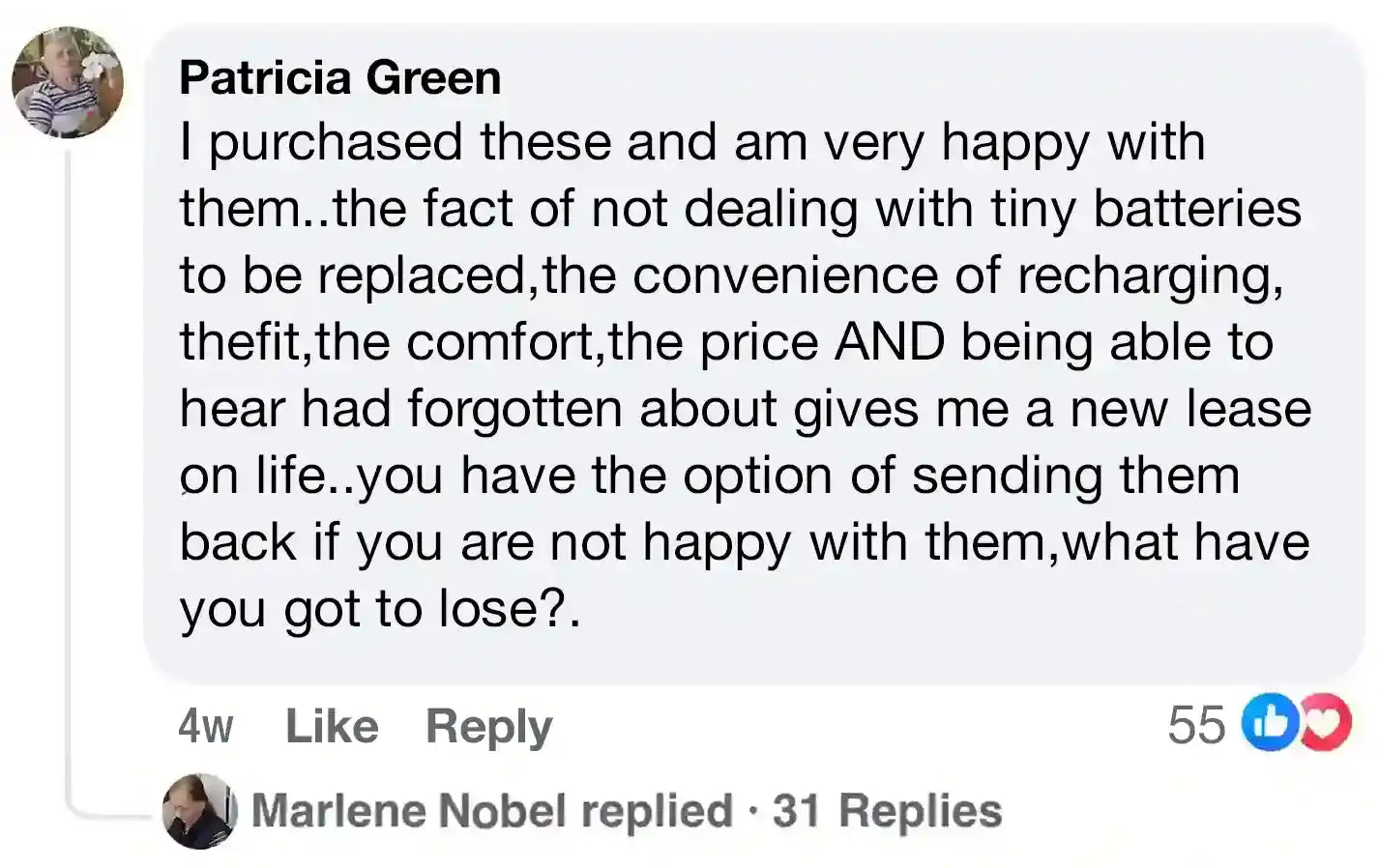This screenshot has height=868, width=1379.
Task: Open Patricia Green's profile picture
Action: pyautogui.click(x=67, y=82)
